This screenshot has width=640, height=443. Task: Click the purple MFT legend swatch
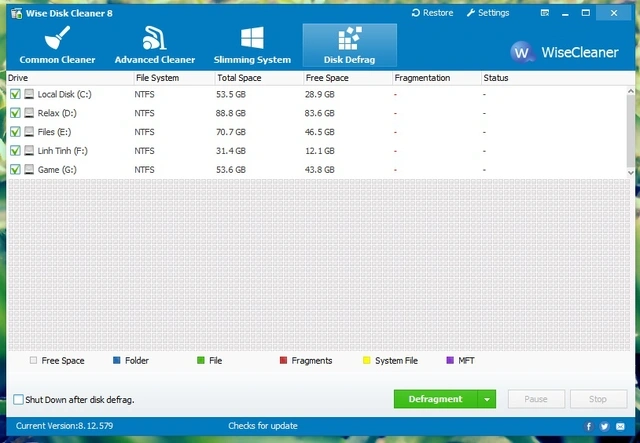point(450,360)
